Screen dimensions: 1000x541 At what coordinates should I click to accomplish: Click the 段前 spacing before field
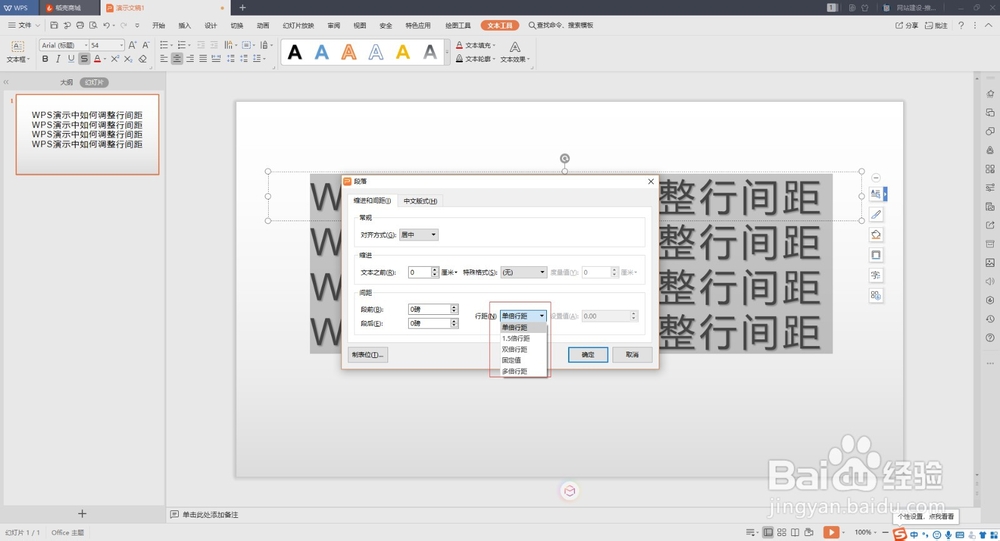click(429, 309)
